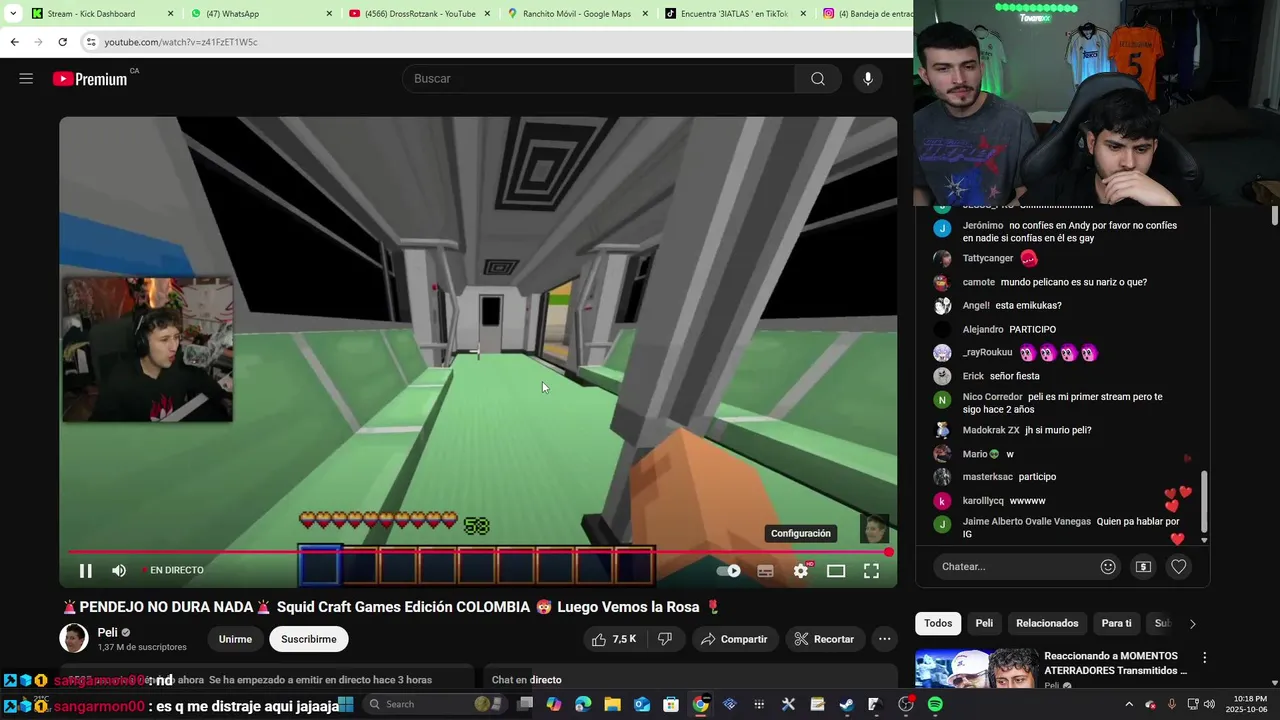Show more filter chips with the arrow
Viewport: 1280px width, 720px height.
coord(1192,623)
